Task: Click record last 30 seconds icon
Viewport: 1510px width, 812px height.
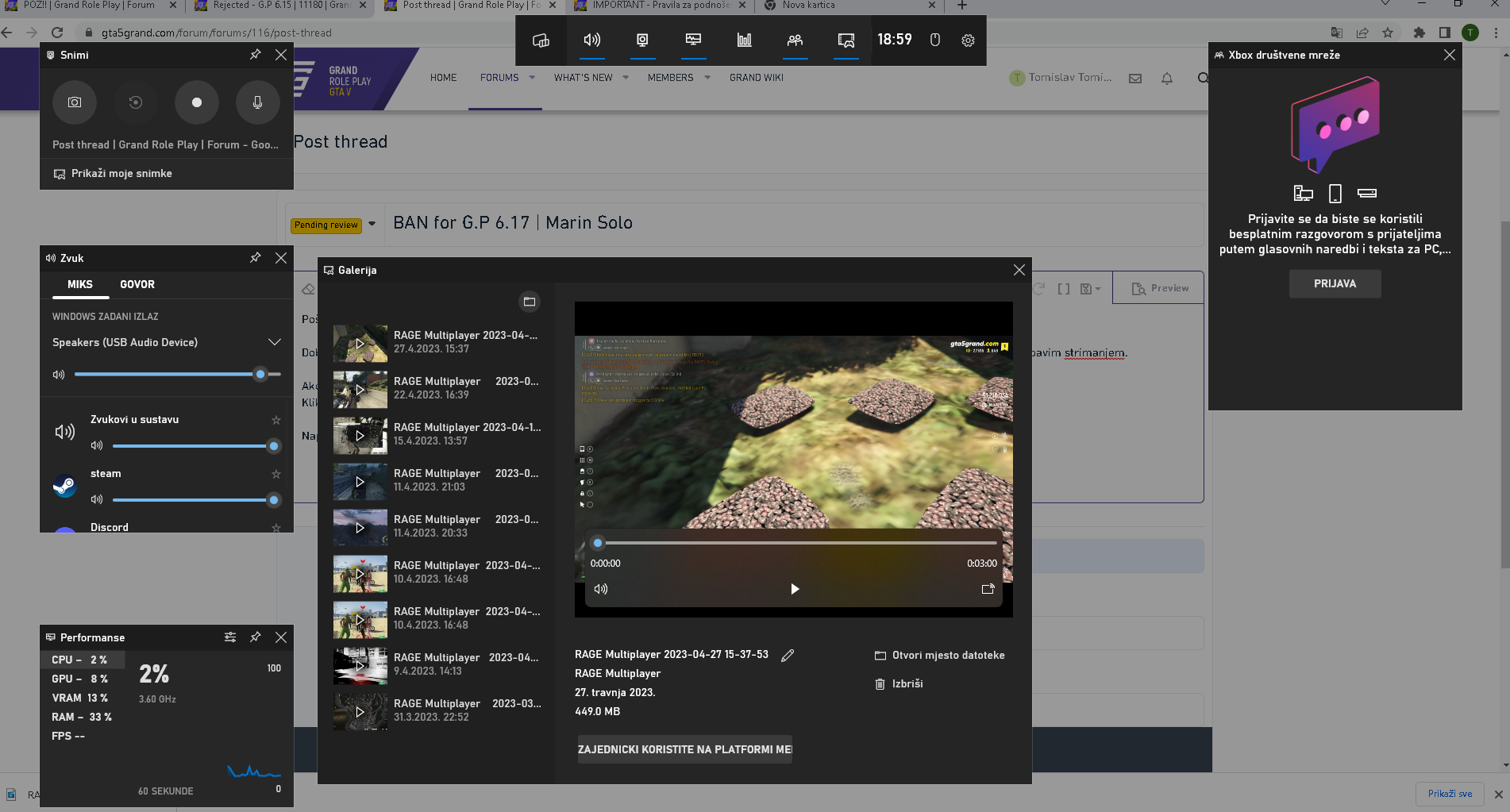Action: point(136,102)
